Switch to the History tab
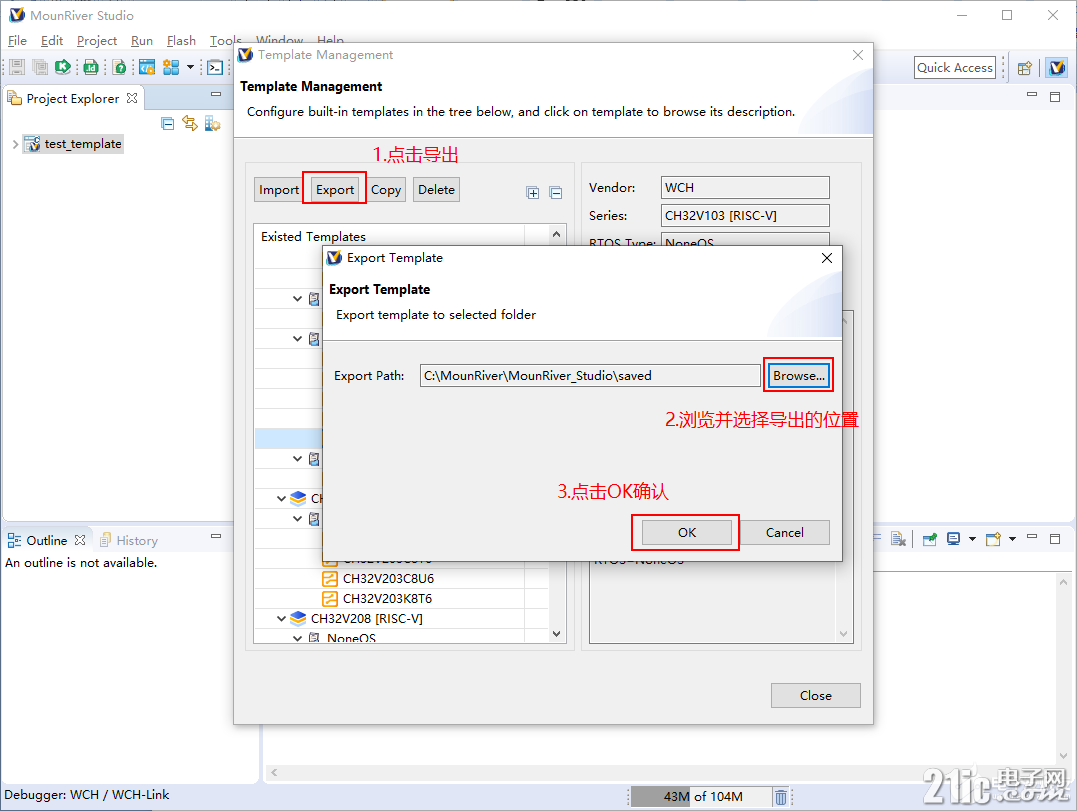This screenshot has height=811, width=1077. 129,540
